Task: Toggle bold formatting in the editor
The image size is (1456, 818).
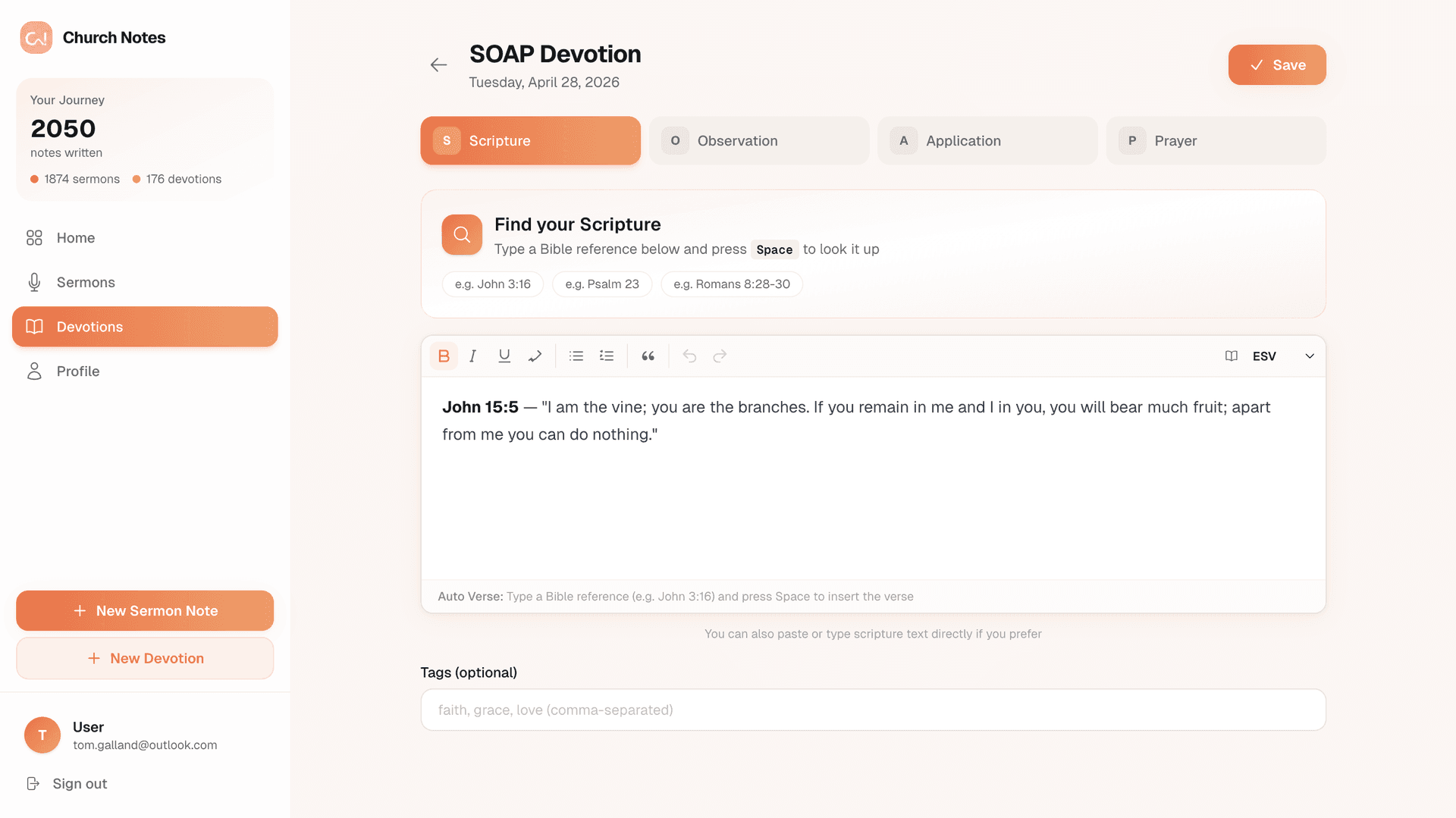Action: tap(444, 356)
